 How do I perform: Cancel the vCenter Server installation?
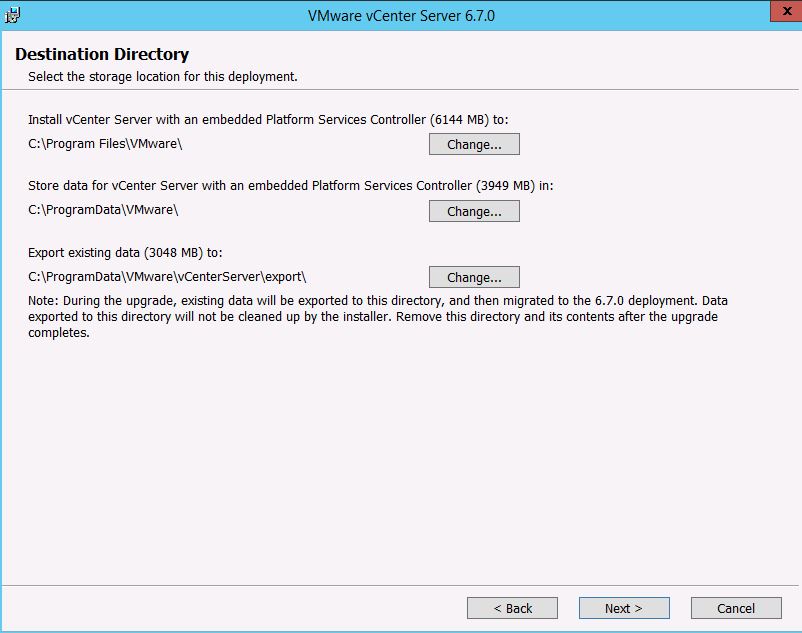click(x=736, y=608)
